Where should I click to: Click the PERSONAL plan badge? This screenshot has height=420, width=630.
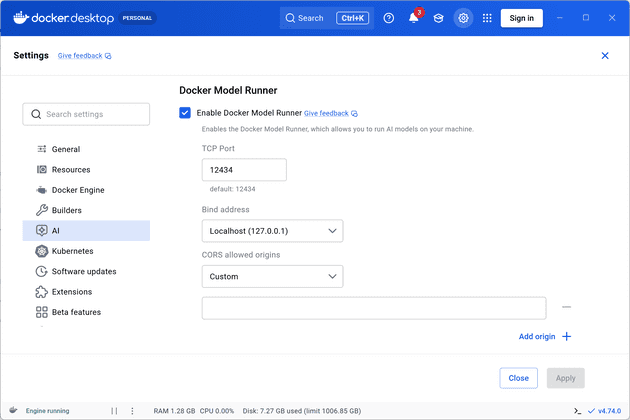(x=137, y=18)
